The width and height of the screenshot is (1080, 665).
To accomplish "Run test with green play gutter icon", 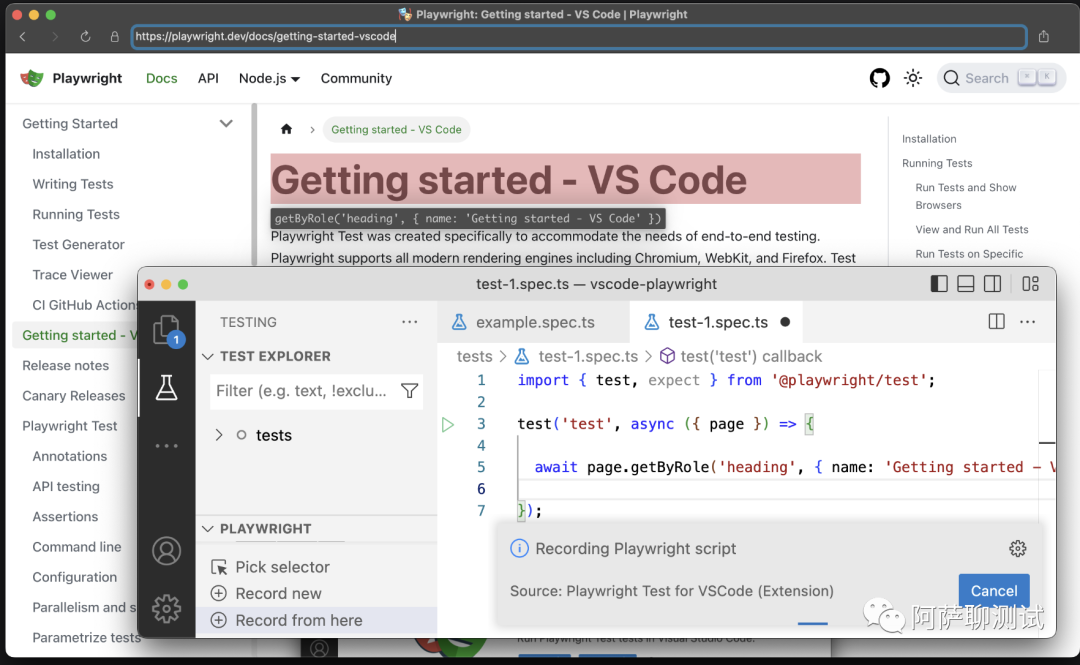I will [448, 424].
